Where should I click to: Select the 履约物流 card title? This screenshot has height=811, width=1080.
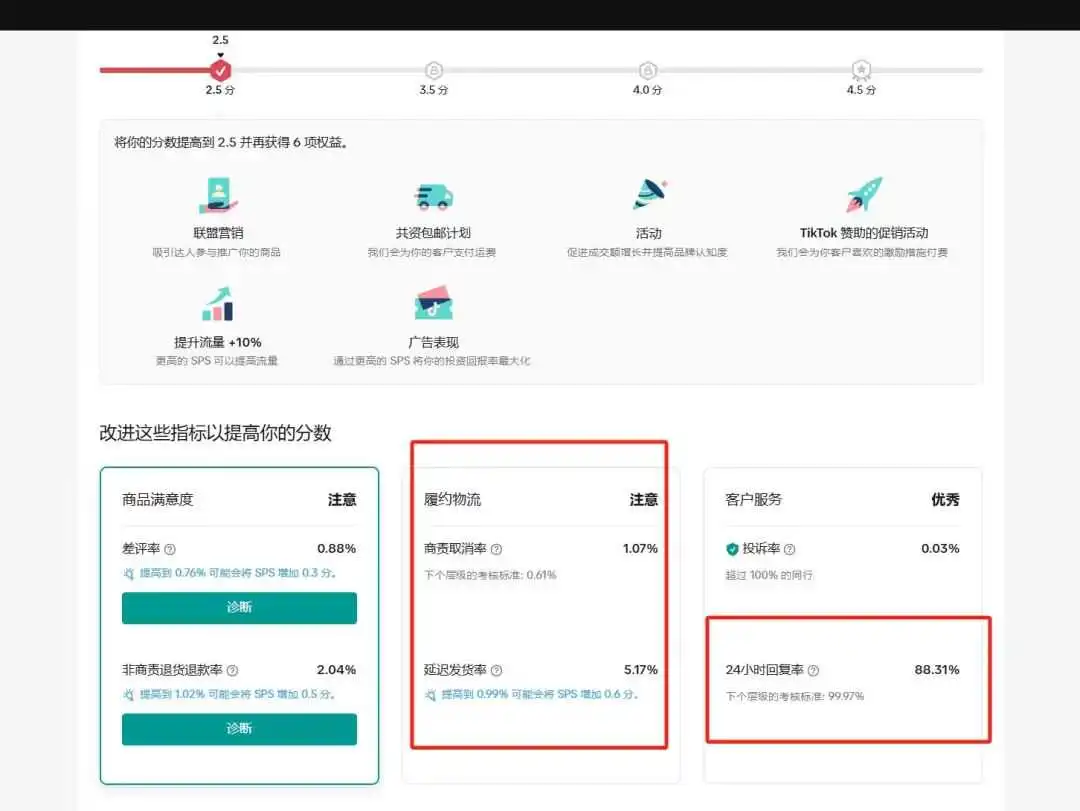[x=453, y=500]
